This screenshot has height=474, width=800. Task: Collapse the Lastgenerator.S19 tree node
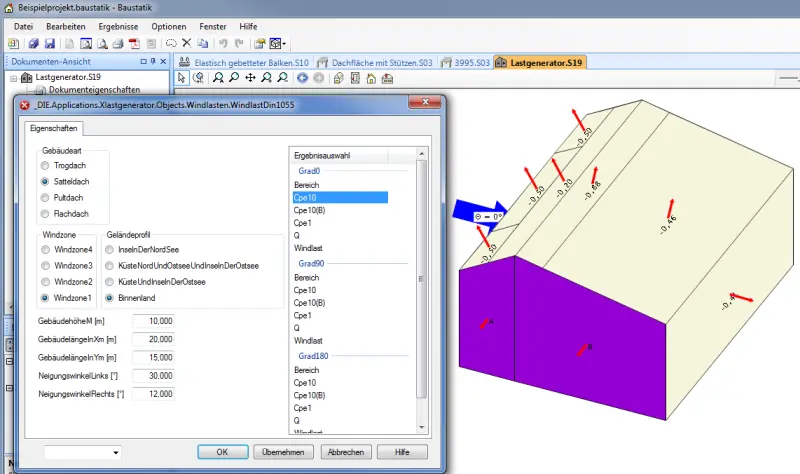14,78
